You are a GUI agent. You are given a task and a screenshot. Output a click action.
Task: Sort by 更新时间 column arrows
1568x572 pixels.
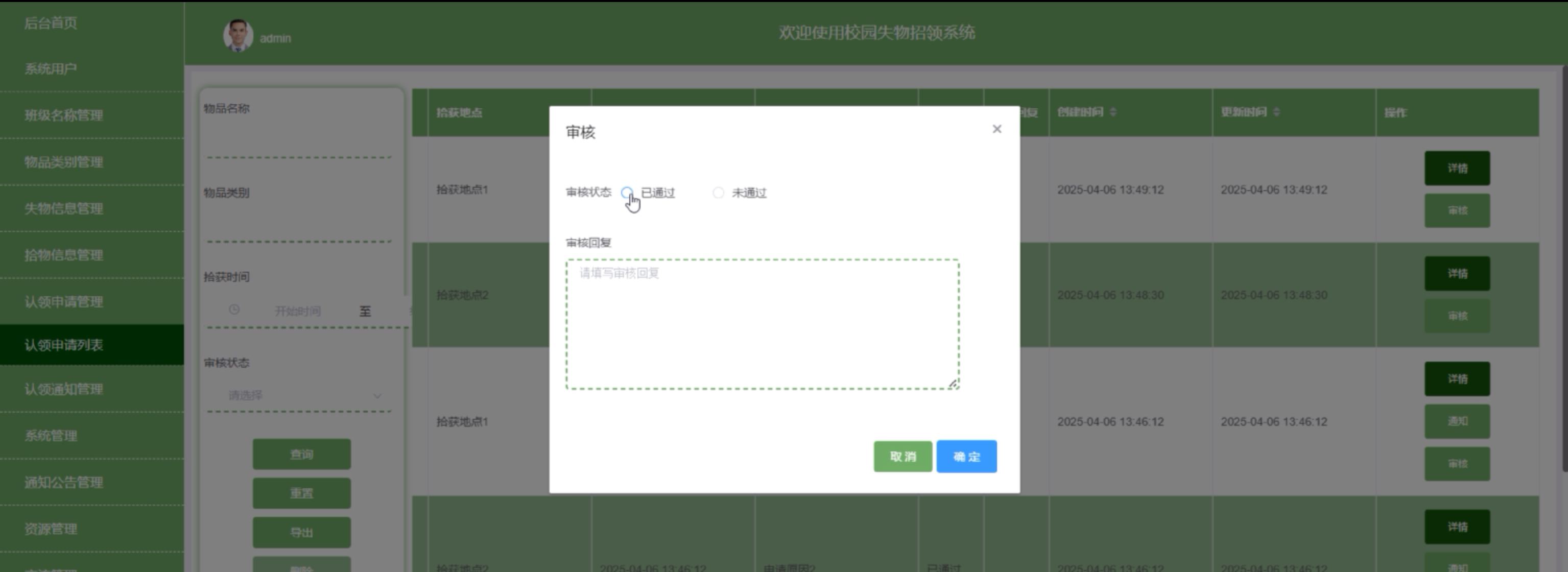pyautogui.click(x=1276, y=112)
